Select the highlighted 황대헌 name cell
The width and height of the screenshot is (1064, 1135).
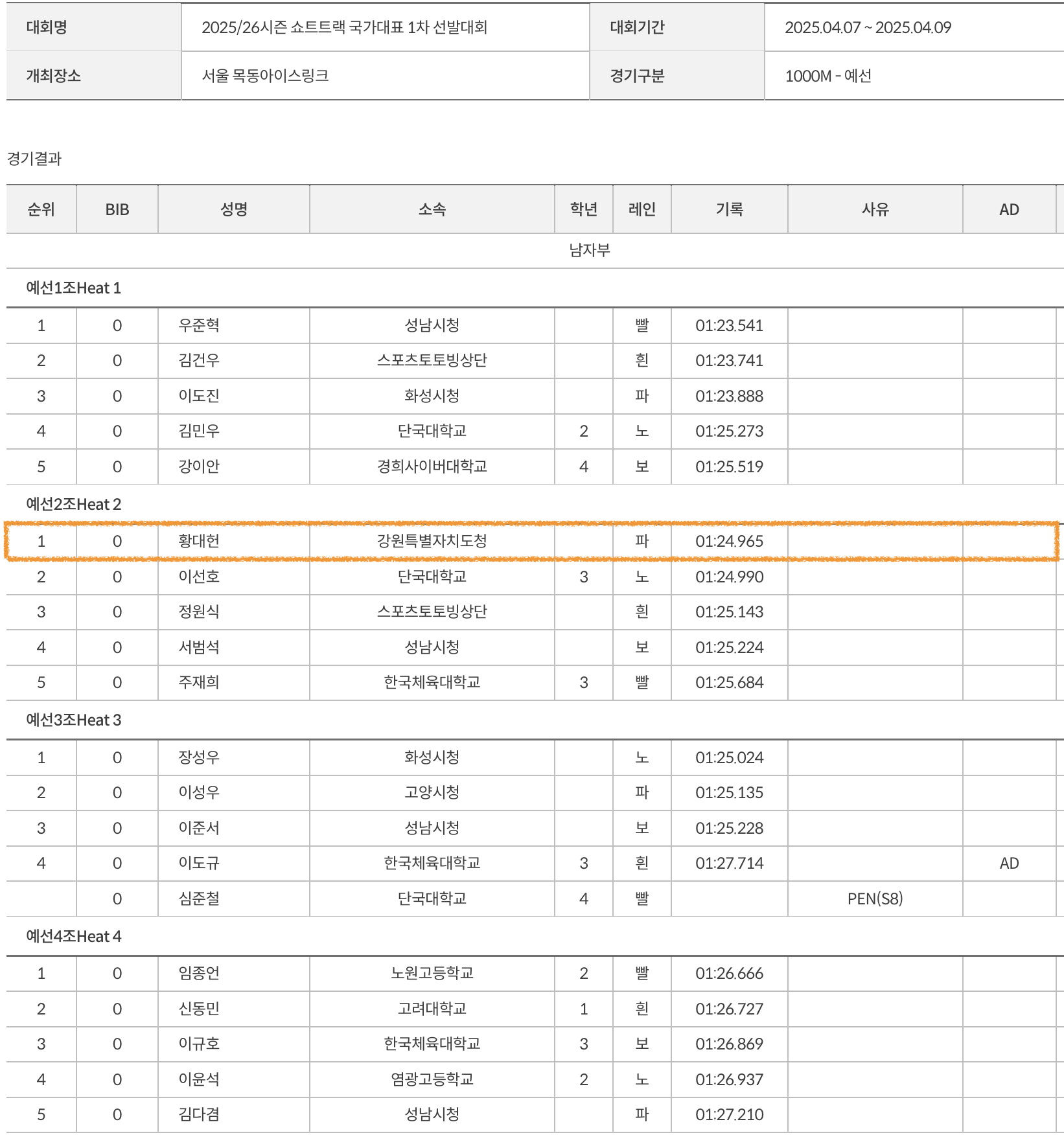199,541
